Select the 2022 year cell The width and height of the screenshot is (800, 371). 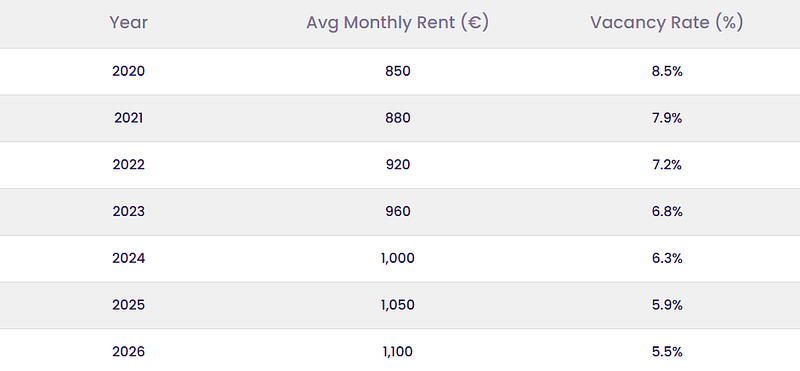click(x=129, y=165)
